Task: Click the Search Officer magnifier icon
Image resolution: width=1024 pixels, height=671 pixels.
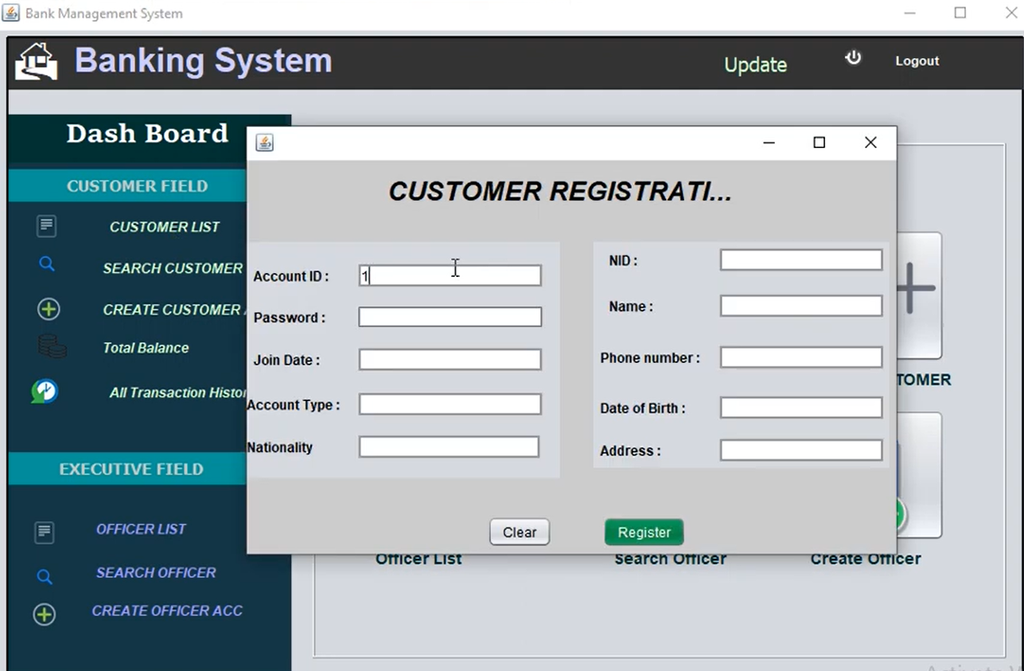Action: tap(44, 576)
